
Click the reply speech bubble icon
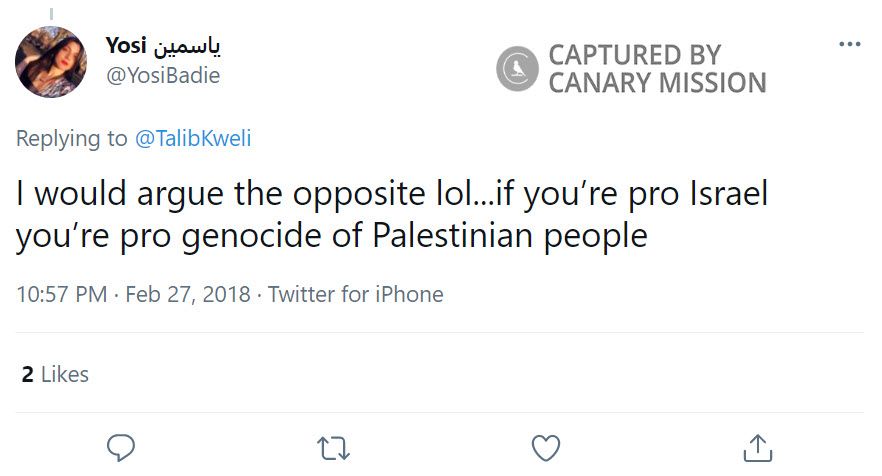coord(120,445)
